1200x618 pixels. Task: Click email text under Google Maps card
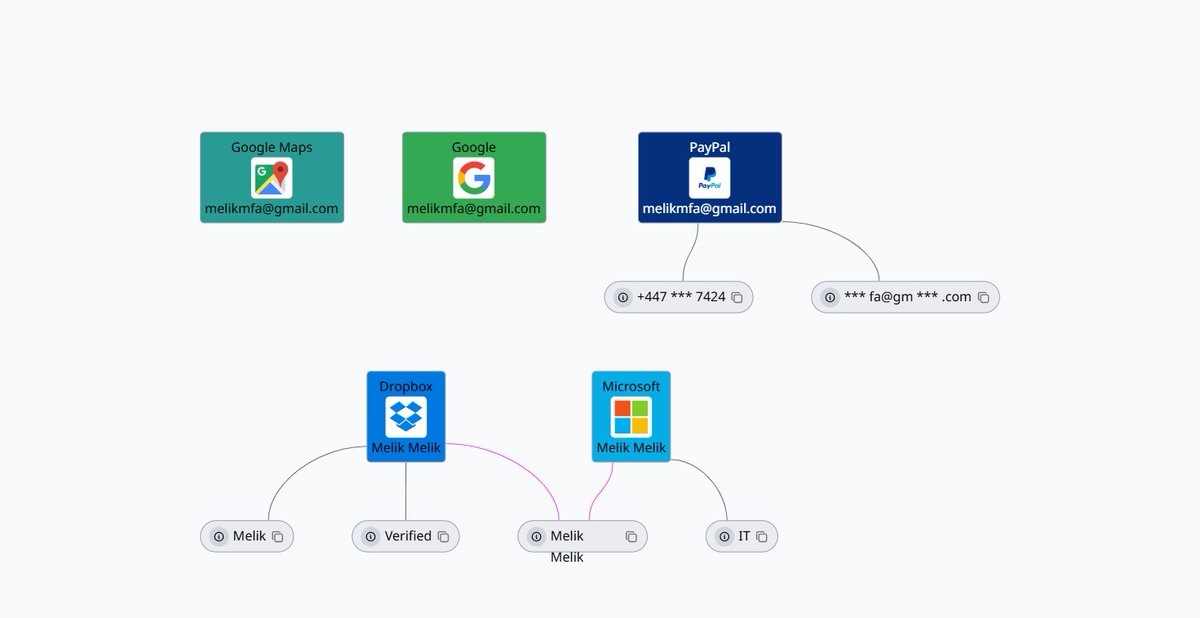tap(272, 209)
